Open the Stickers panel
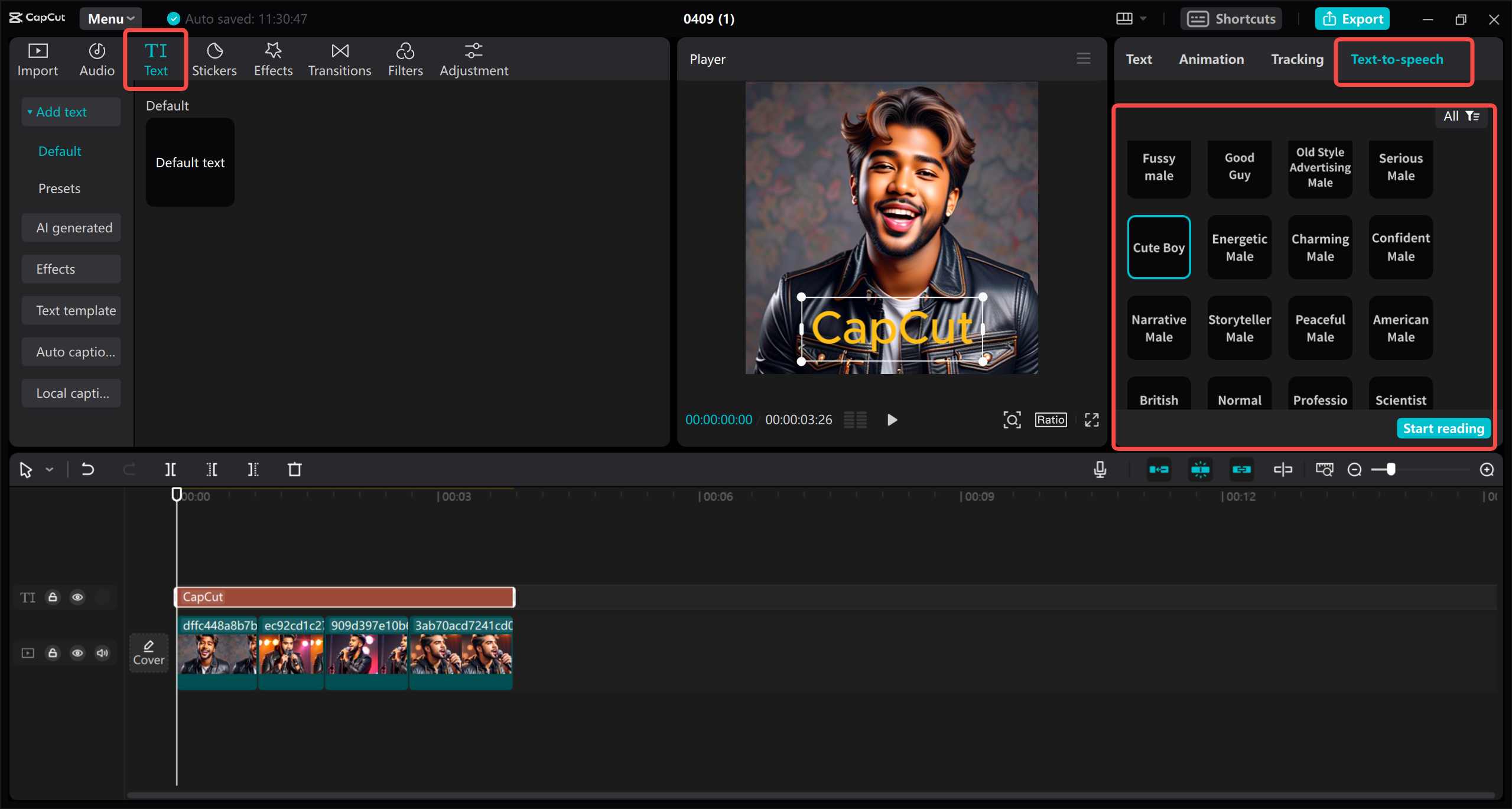1512x809 pixels. (x=214, y=60)
